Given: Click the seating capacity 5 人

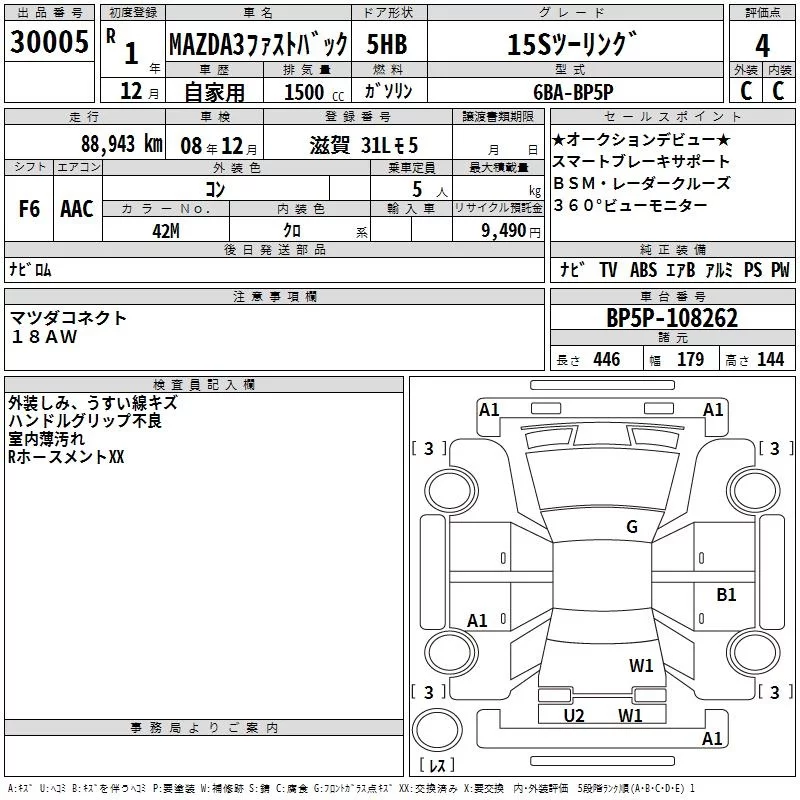Looking at the screenshot, I should tap(430, 190).
